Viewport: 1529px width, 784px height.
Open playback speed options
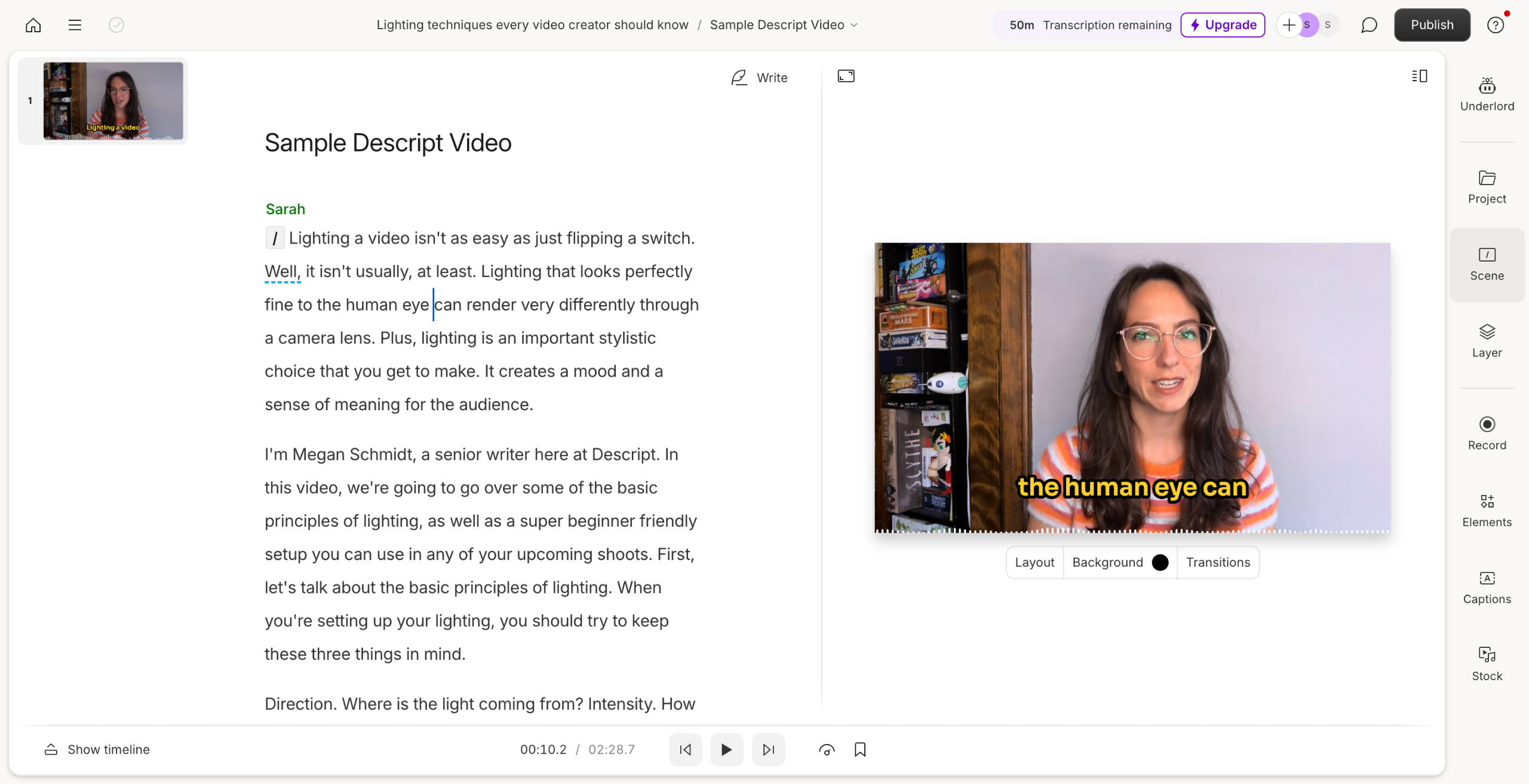pyautogui.click(x=827, y=749)
